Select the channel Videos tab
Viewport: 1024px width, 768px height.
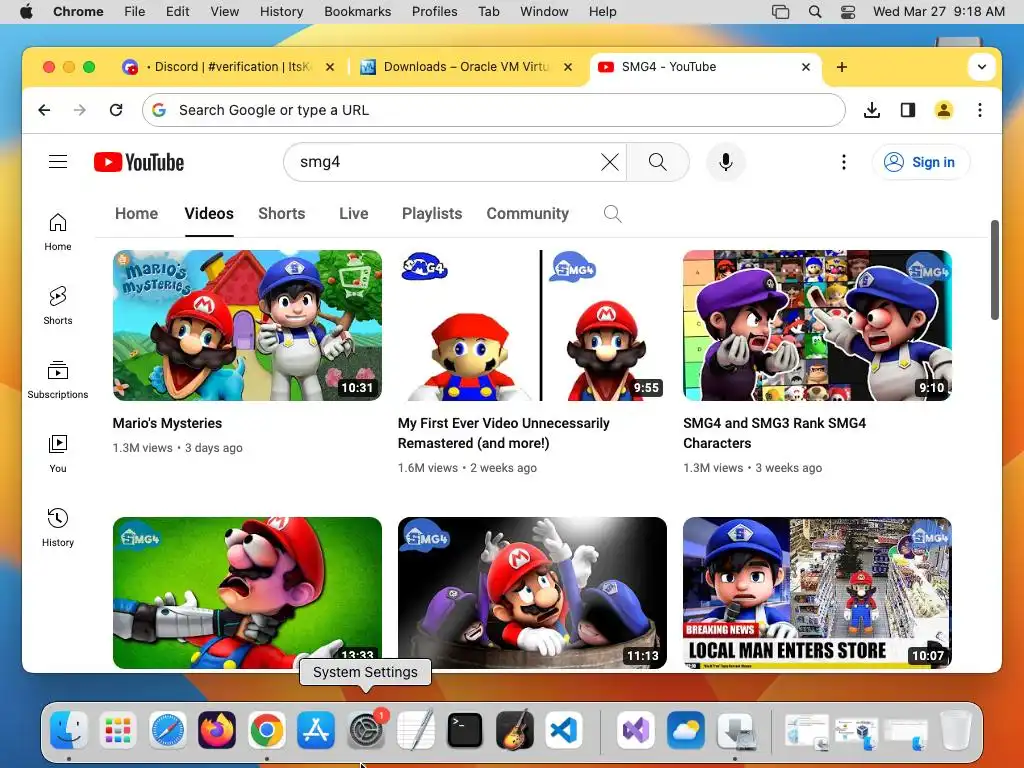coord(209,214)
